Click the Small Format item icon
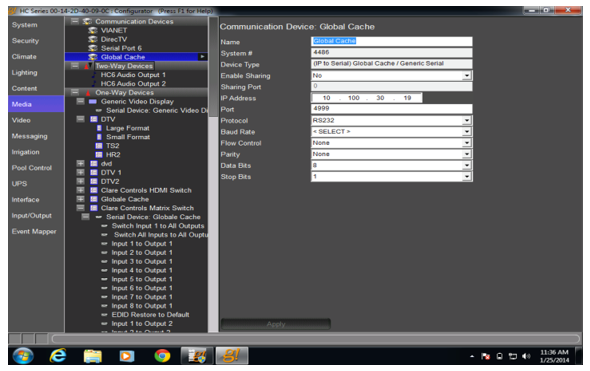 [x=99, y=137]
